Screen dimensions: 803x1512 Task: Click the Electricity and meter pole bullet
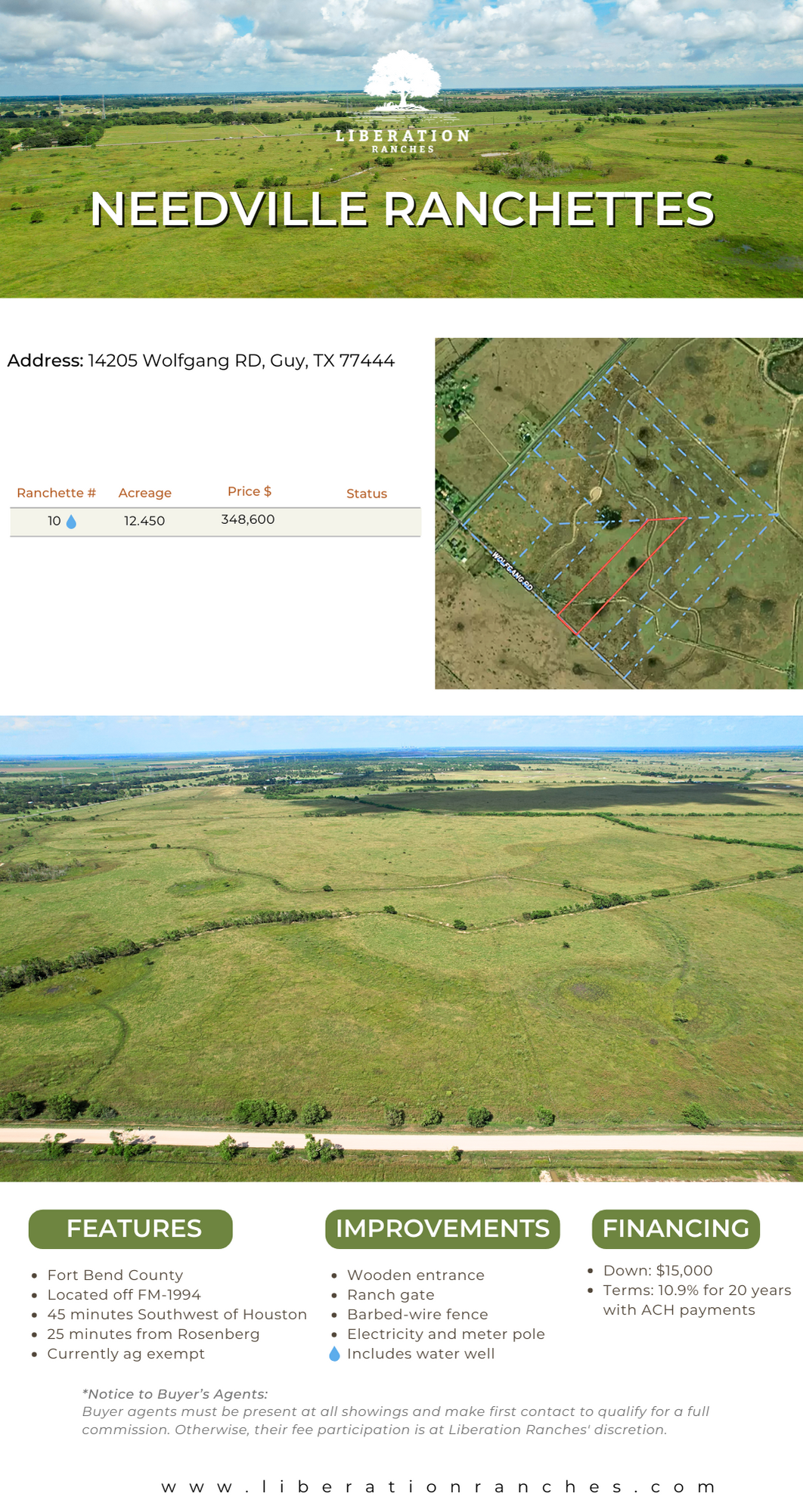click(446, 1334)
